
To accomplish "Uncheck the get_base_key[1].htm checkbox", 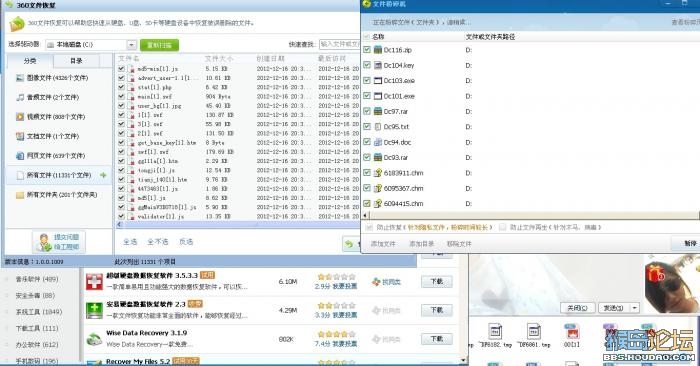I will 121,142.
